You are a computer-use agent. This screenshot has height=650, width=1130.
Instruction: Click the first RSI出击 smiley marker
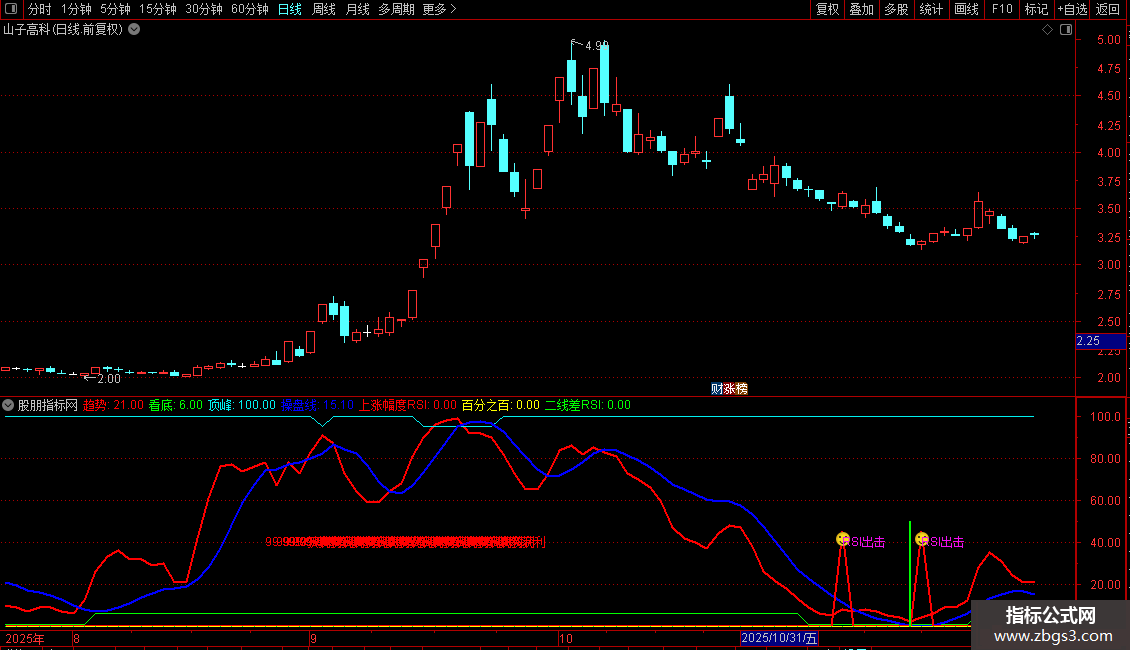(842, 539)
